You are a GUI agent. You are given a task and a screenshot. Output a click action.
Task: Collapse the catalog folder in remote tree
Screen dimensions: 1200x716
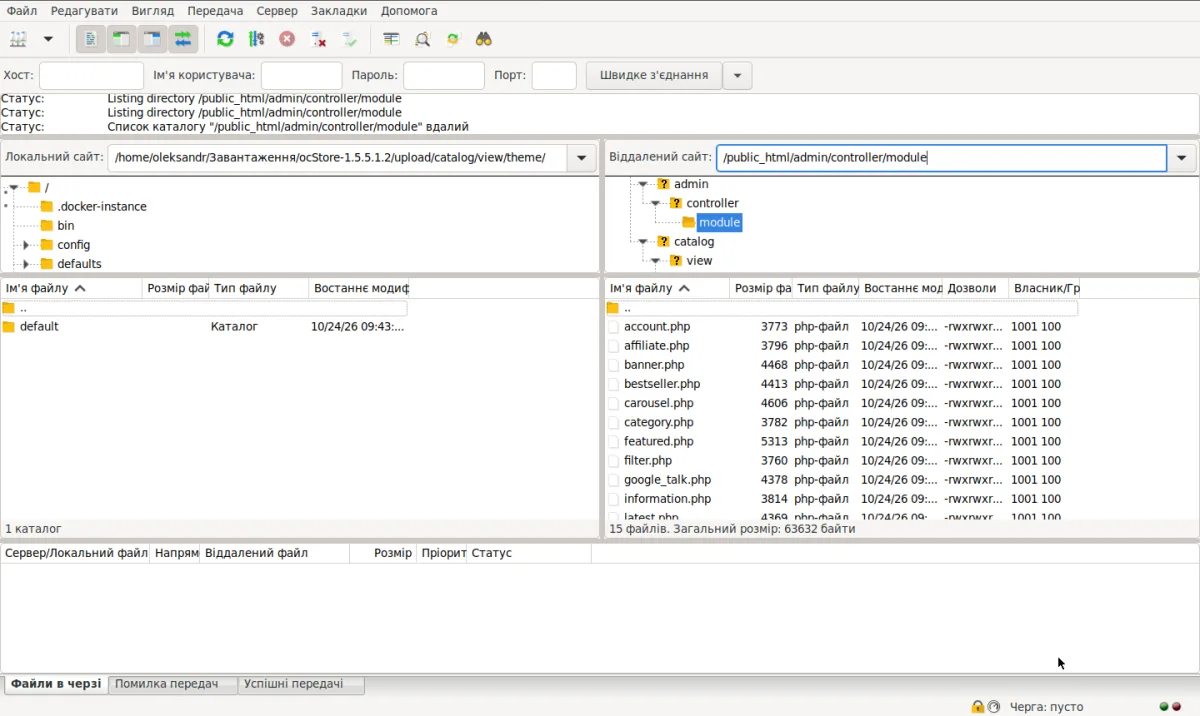[643, 241]
